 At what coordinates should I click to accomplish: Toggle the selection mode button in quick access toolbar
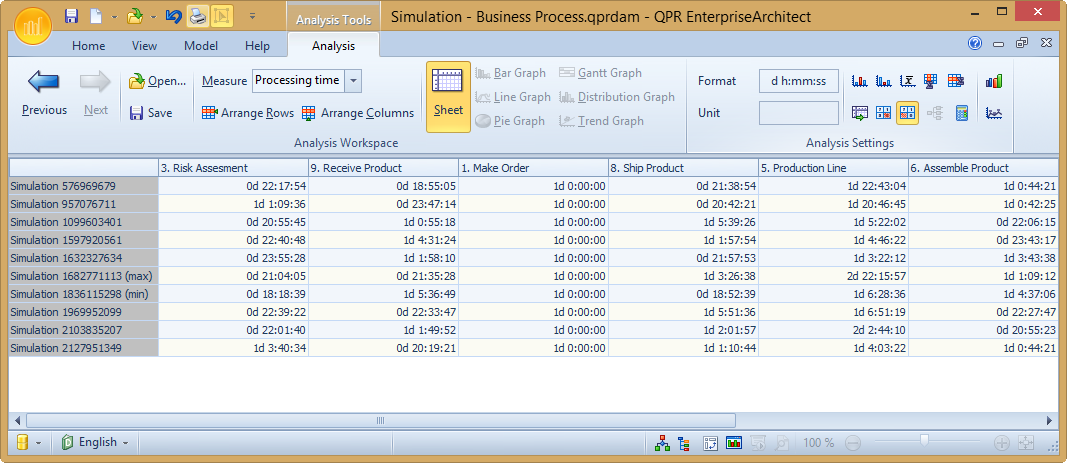(x=221, y=16)
